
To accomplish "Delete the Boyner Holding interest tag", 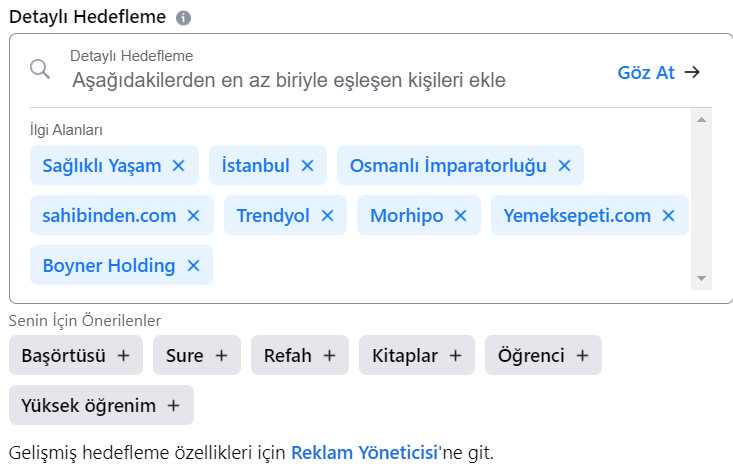I will click(194, 266).
